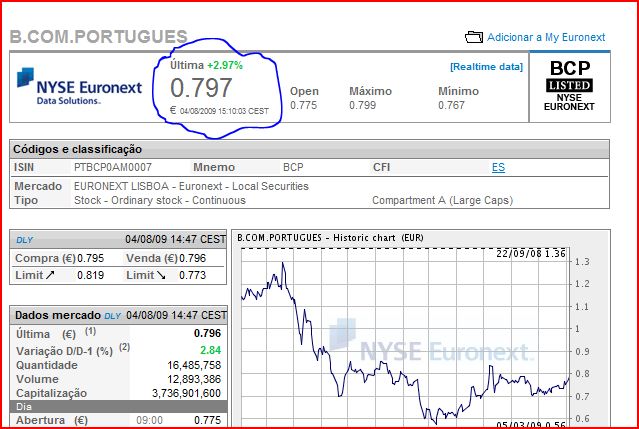This screenshot has height=429, width=639.
Task: Click the BCP Listed NYSE Euronext badge
Action: coord(569,86)
